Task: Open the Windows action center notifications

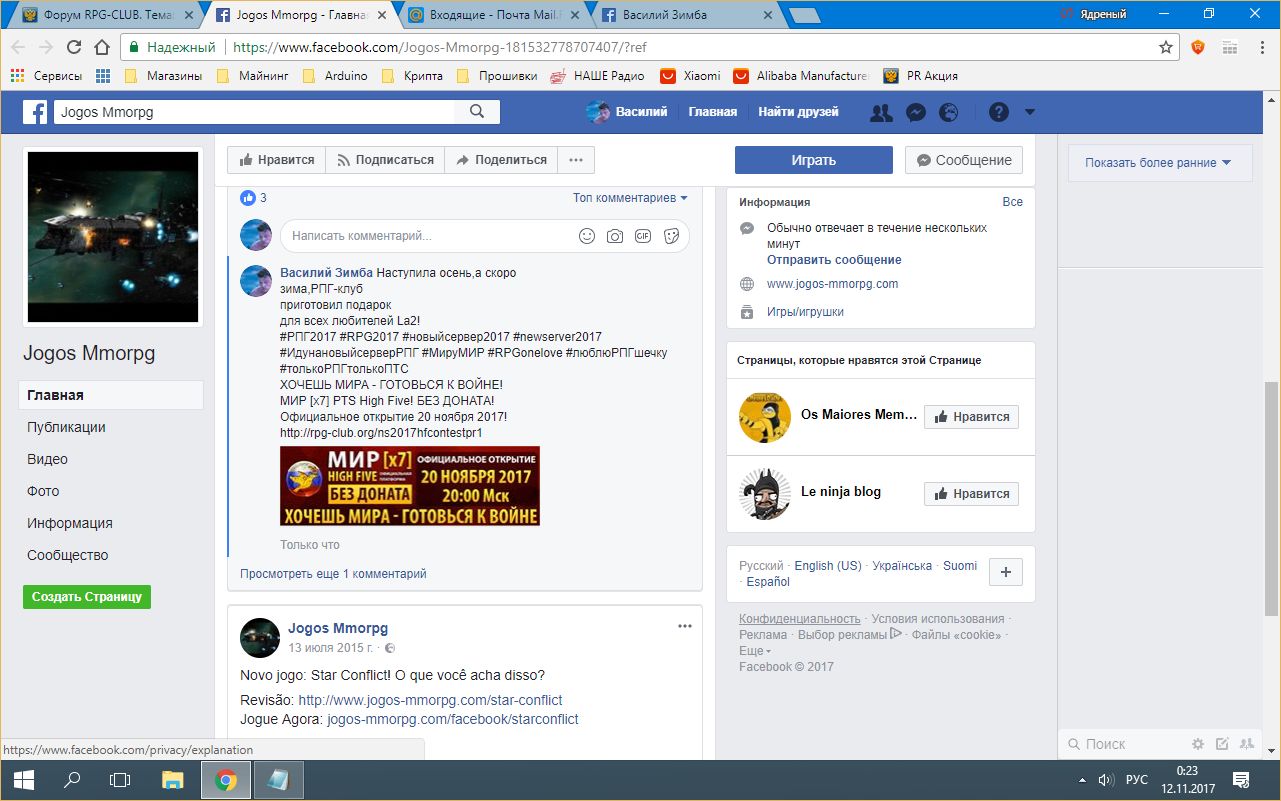Action: click(x=1241, y=780)
